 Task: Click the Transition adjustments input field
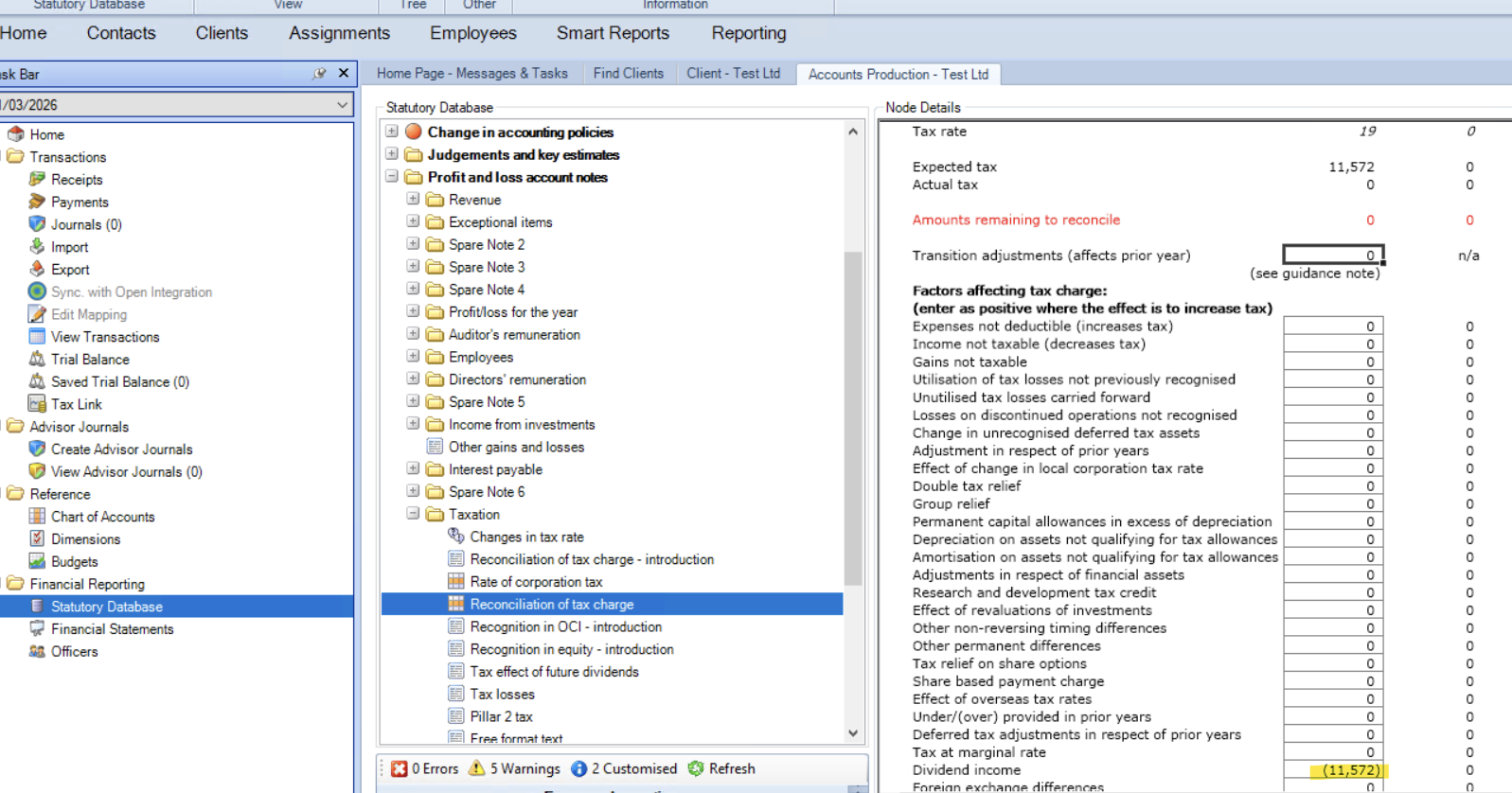coord(1332,256)
